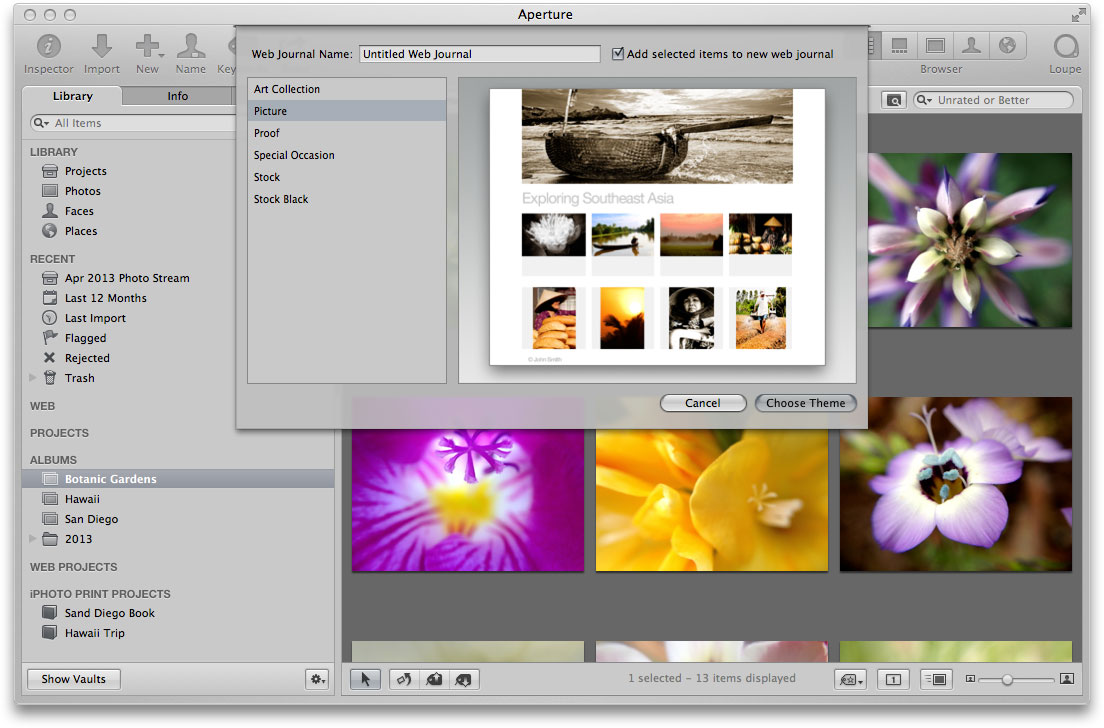Expand the Trash item
Viewport: 1104px width, 728px height.
pos(33,378)
